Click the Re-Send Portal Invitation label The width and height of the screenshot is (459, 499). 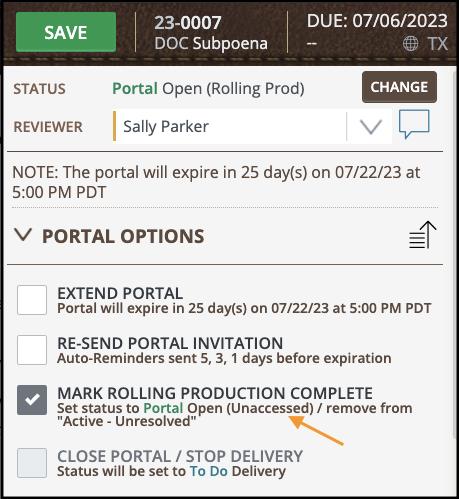tap(170, 343)
